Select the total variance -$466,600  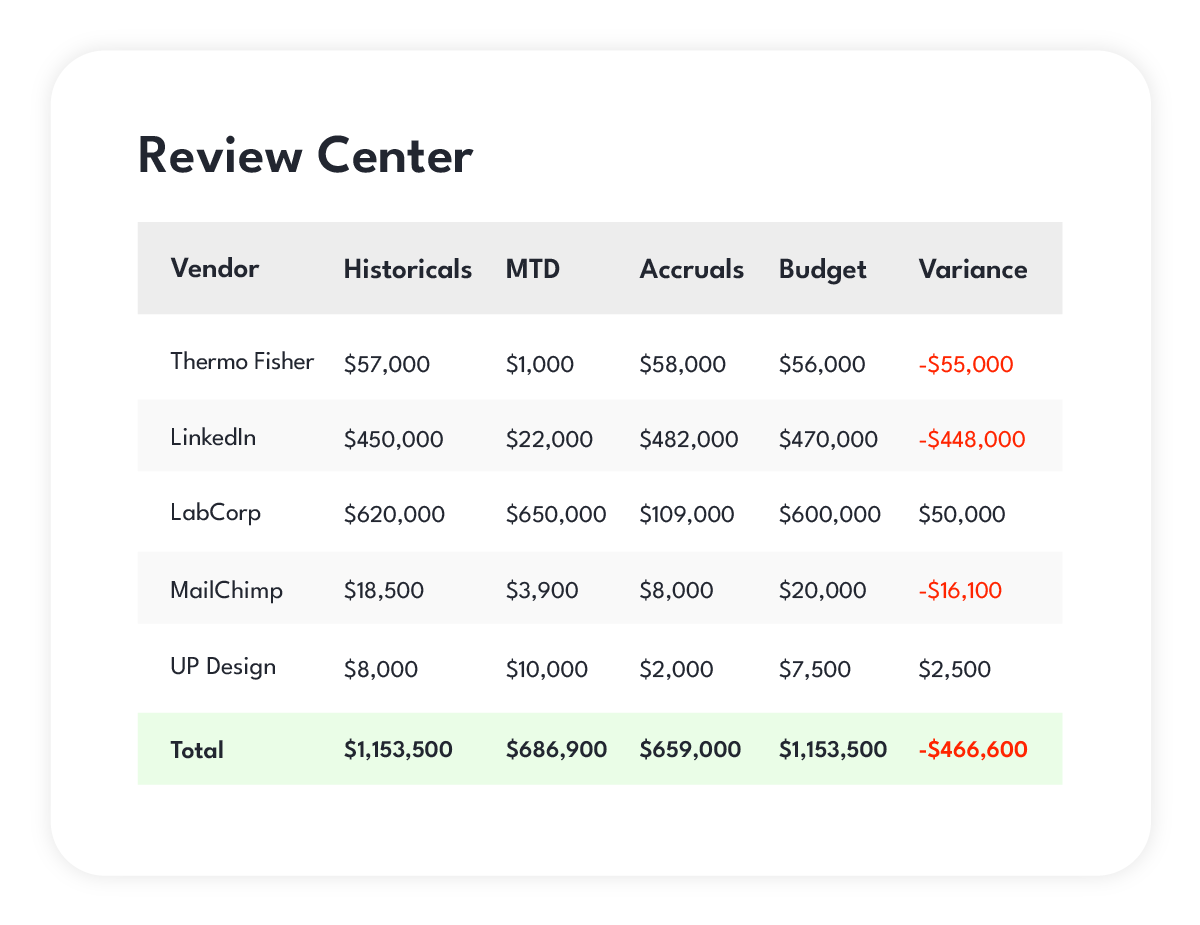point(972,749)
